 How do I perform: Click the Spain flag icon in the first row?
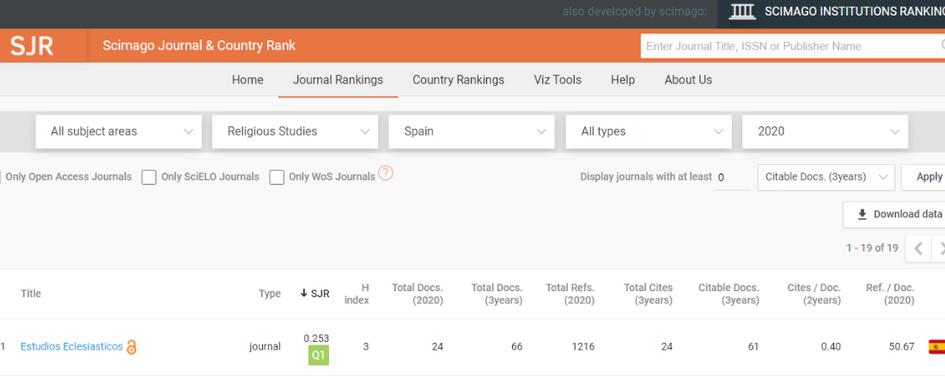tap(937, 347)
